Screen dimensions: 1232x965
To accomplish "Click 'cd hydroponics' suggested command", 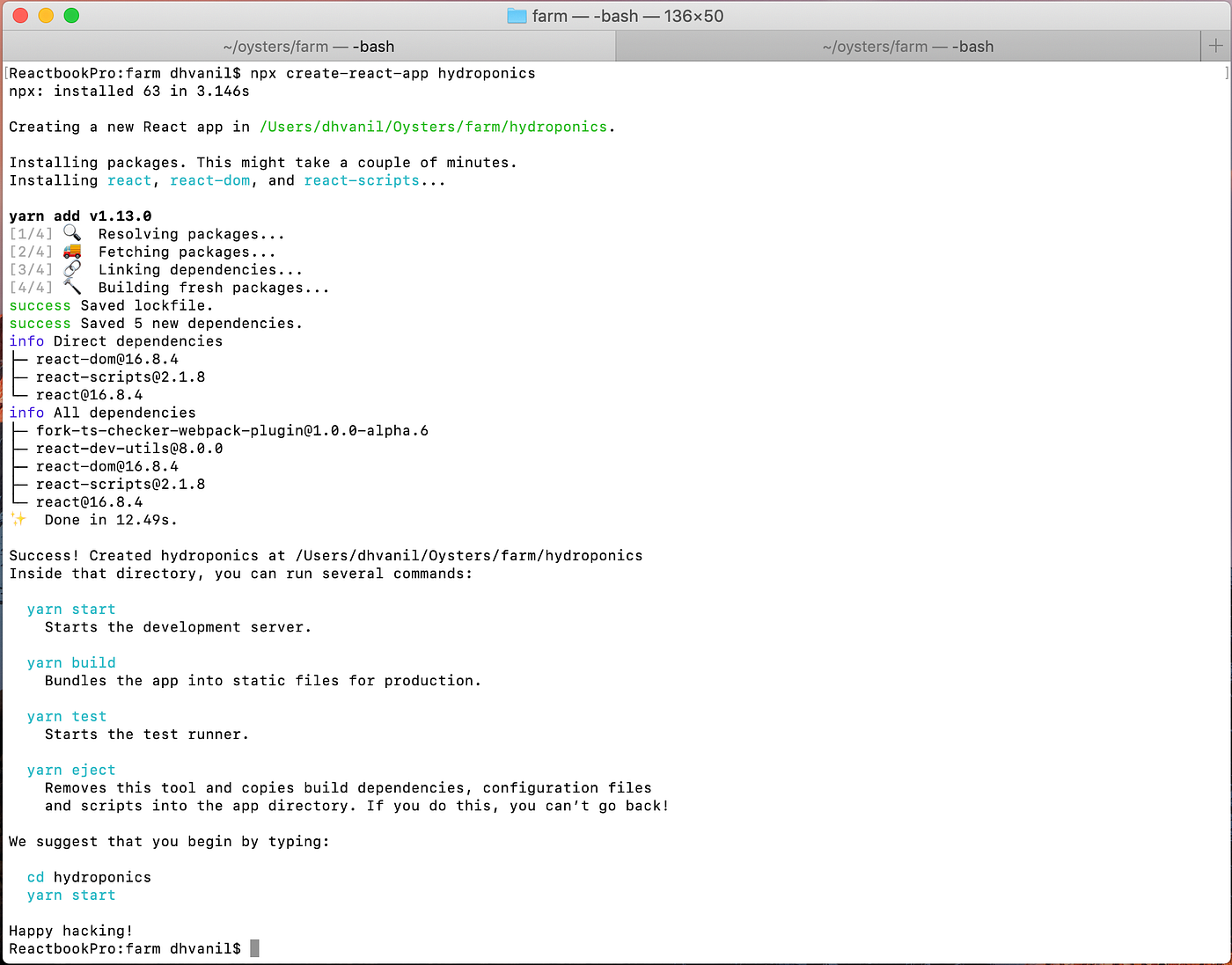I will pos(89,877).
